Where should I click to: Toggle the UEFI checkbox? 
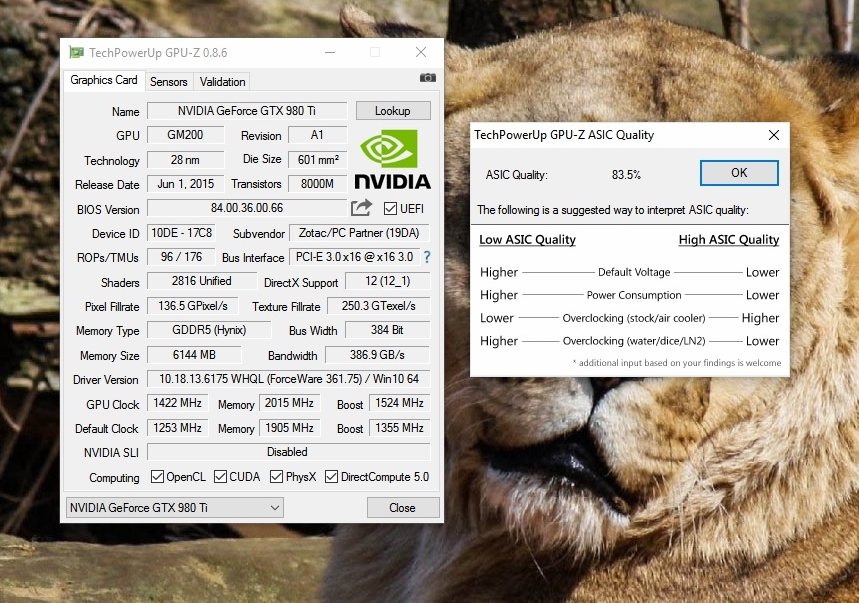click(390, 209)
